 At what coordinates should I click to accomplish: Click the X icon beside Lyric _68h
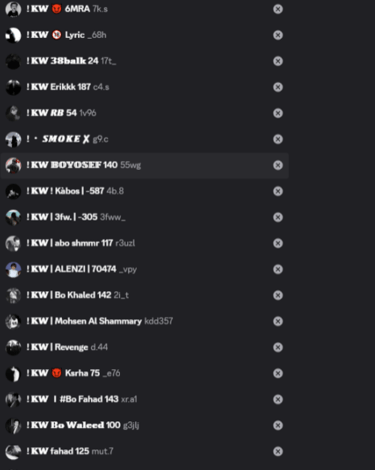[278, 35]
